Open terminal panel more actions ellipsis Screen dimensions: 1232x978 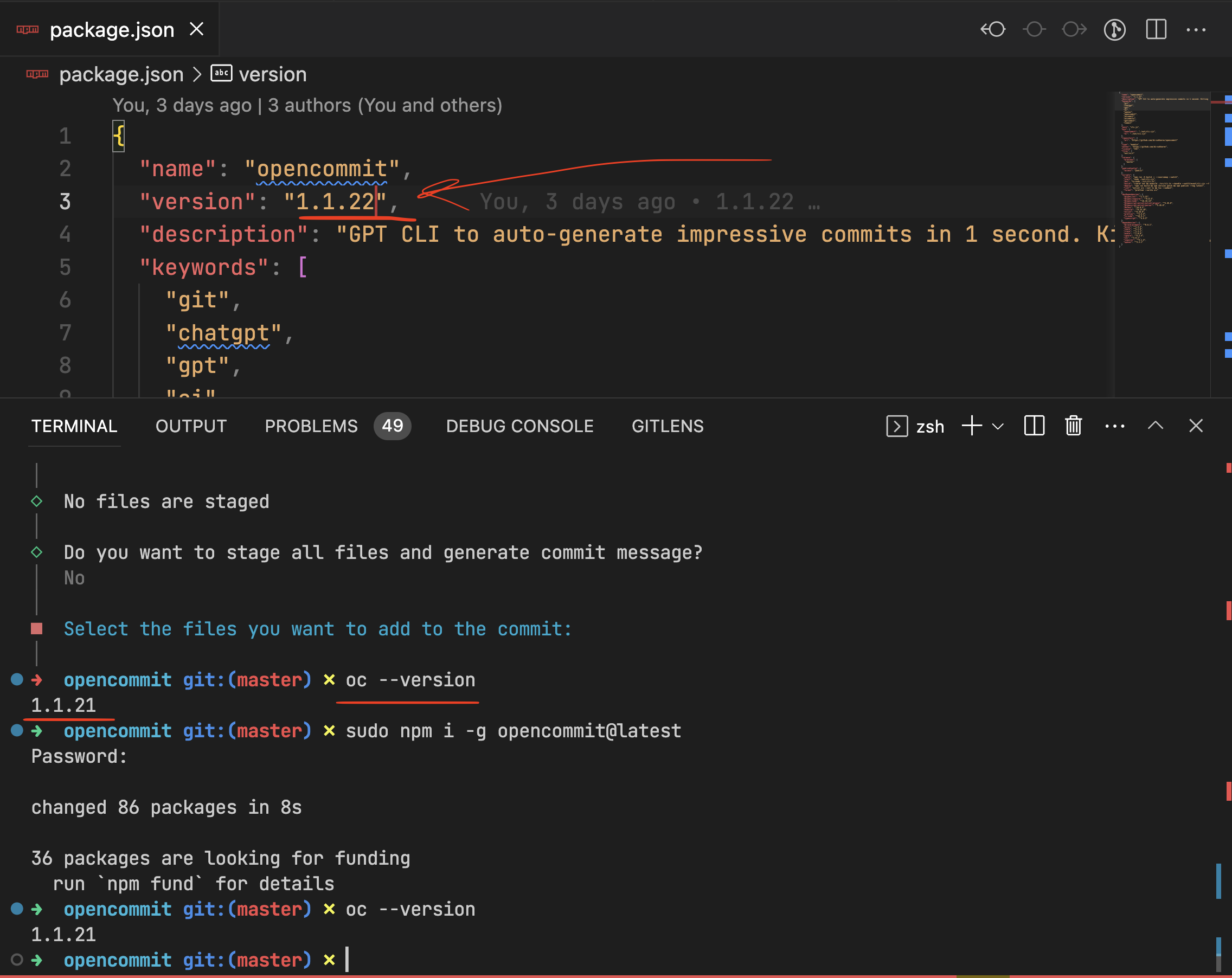click(1115, 426)
